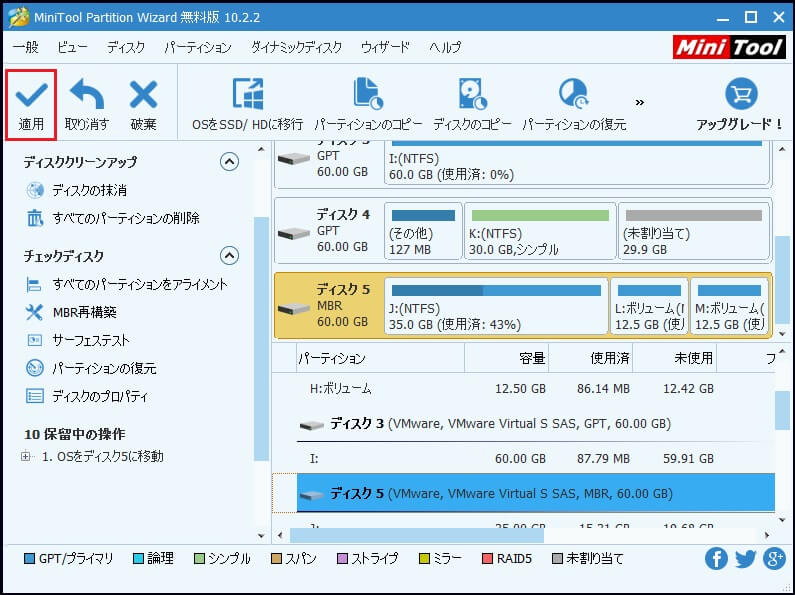Sort by 容量 column header

coord(507,358)
